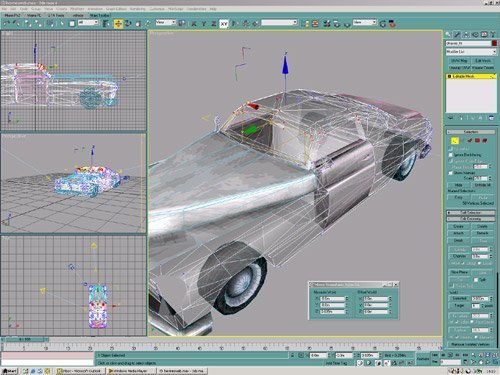Click the Remove Isolated Vertices button
The height and width of the screenshot is (375, 500).
click(470, 344)
